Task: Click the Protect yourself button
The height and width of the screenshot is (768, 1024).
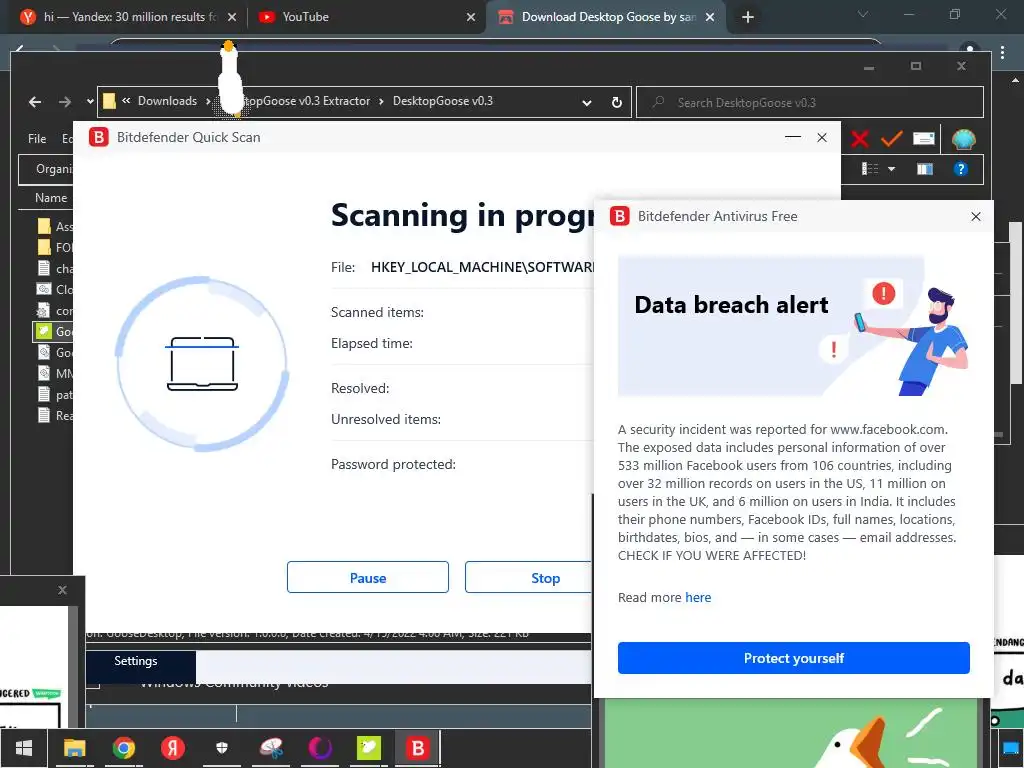Action: click(793, 658)
